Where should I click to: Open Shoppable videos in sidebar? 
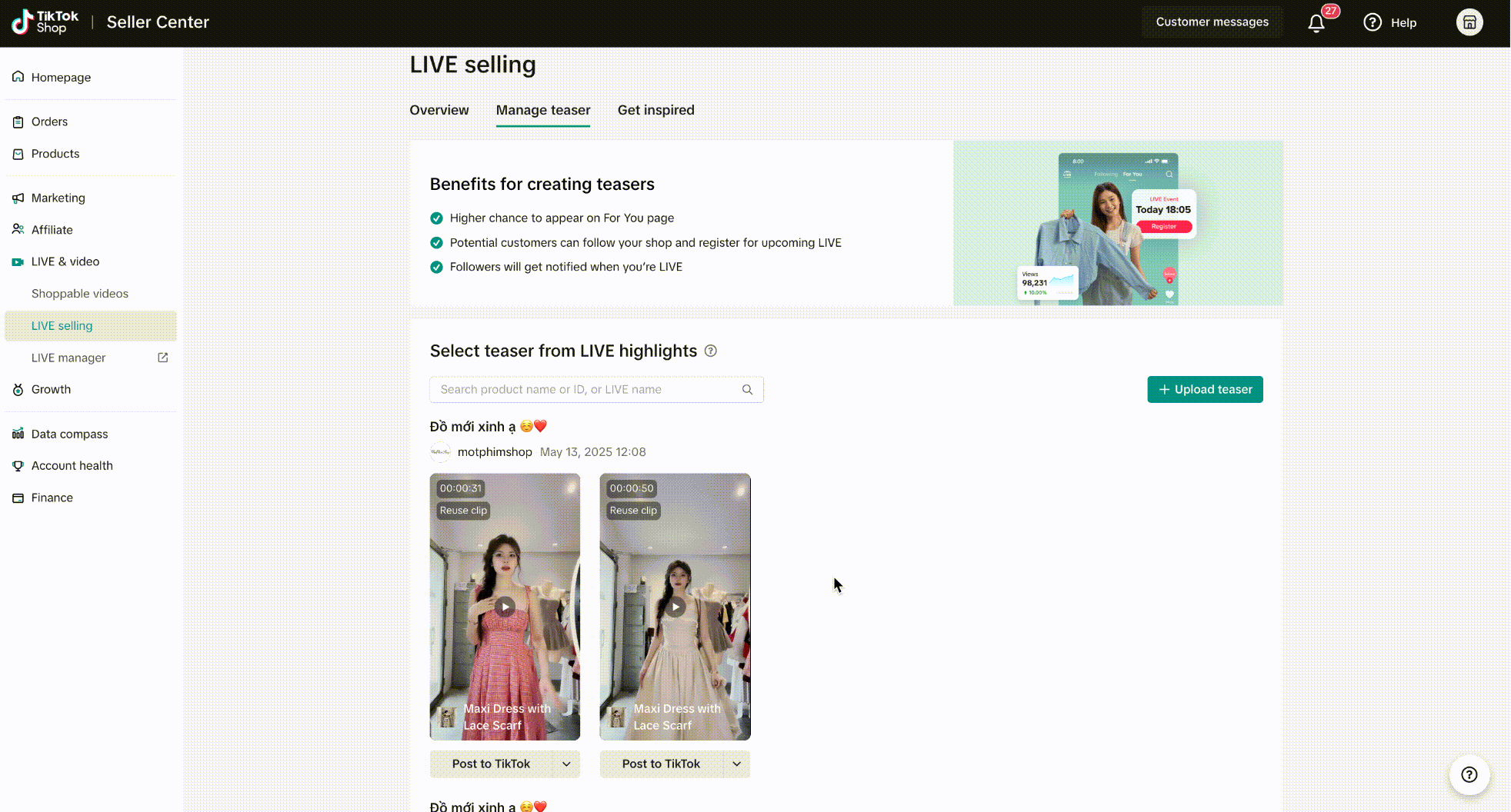[80, 294]
